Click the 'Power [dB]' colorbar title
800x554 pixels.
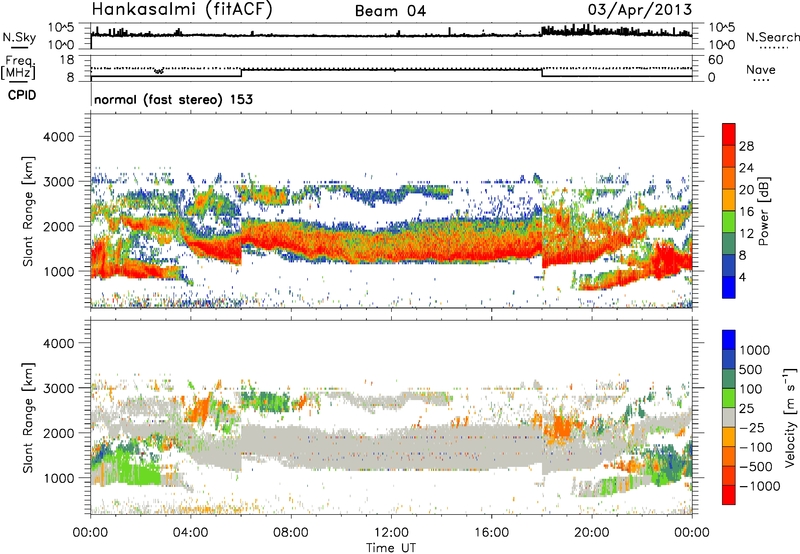763,211
